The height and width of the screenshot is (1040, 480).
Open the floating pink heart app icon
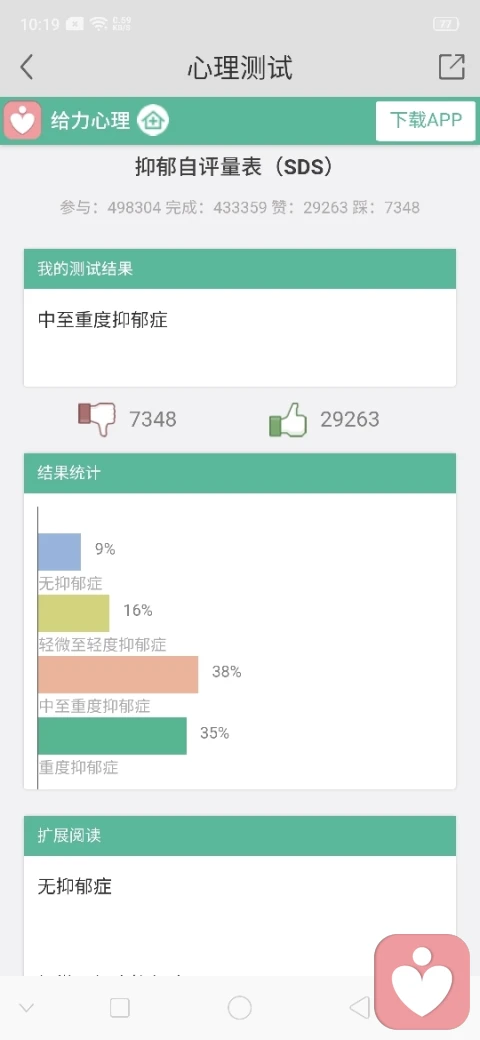click(422, 981)
